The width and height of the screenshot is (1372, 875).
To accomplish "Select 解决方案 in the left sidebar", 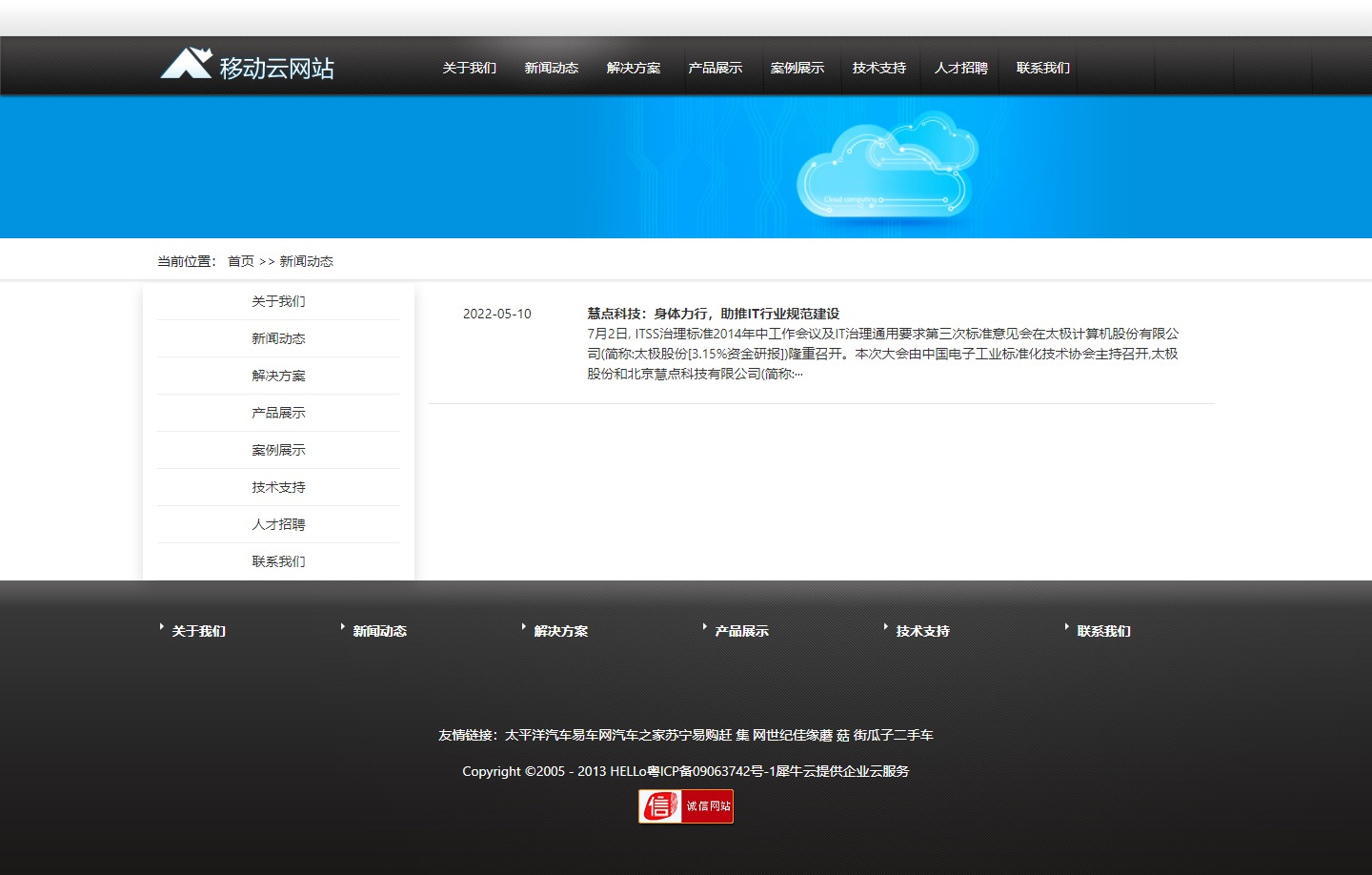I will [x=278, y=376].
